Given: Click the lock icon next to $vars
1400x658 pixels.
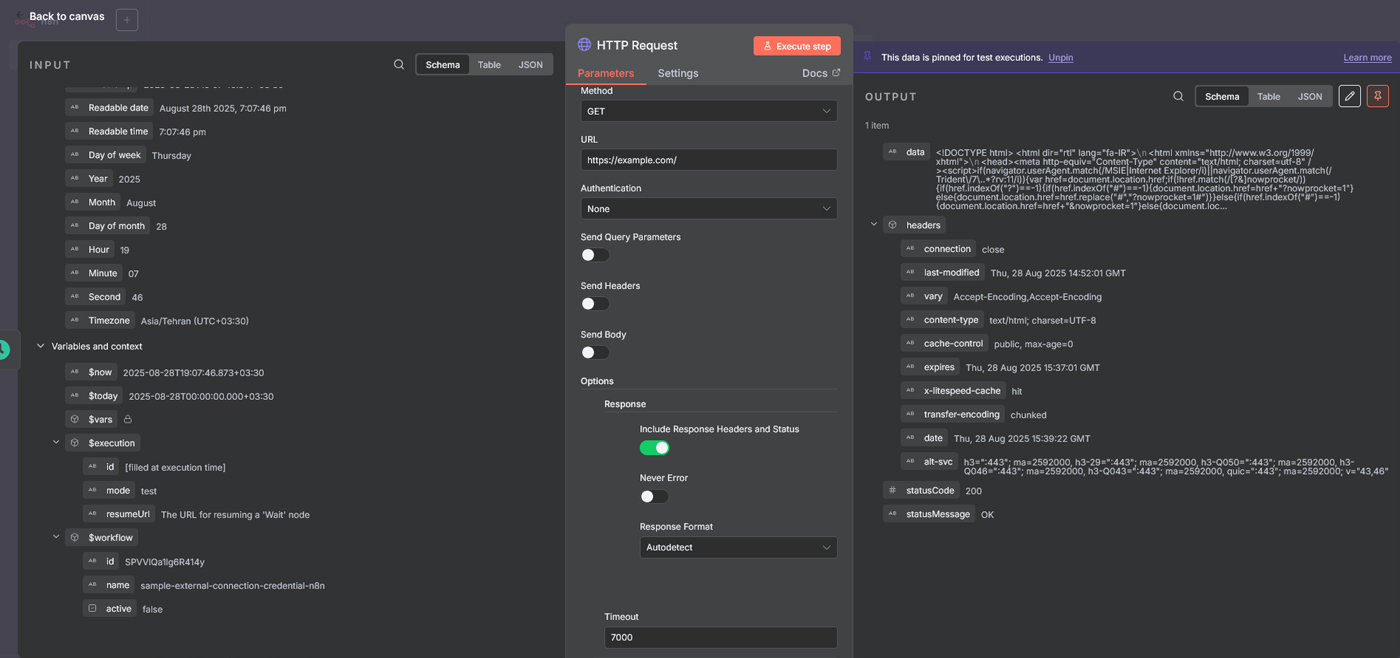Looking at the screenshot, I should [x=128, y=420].
